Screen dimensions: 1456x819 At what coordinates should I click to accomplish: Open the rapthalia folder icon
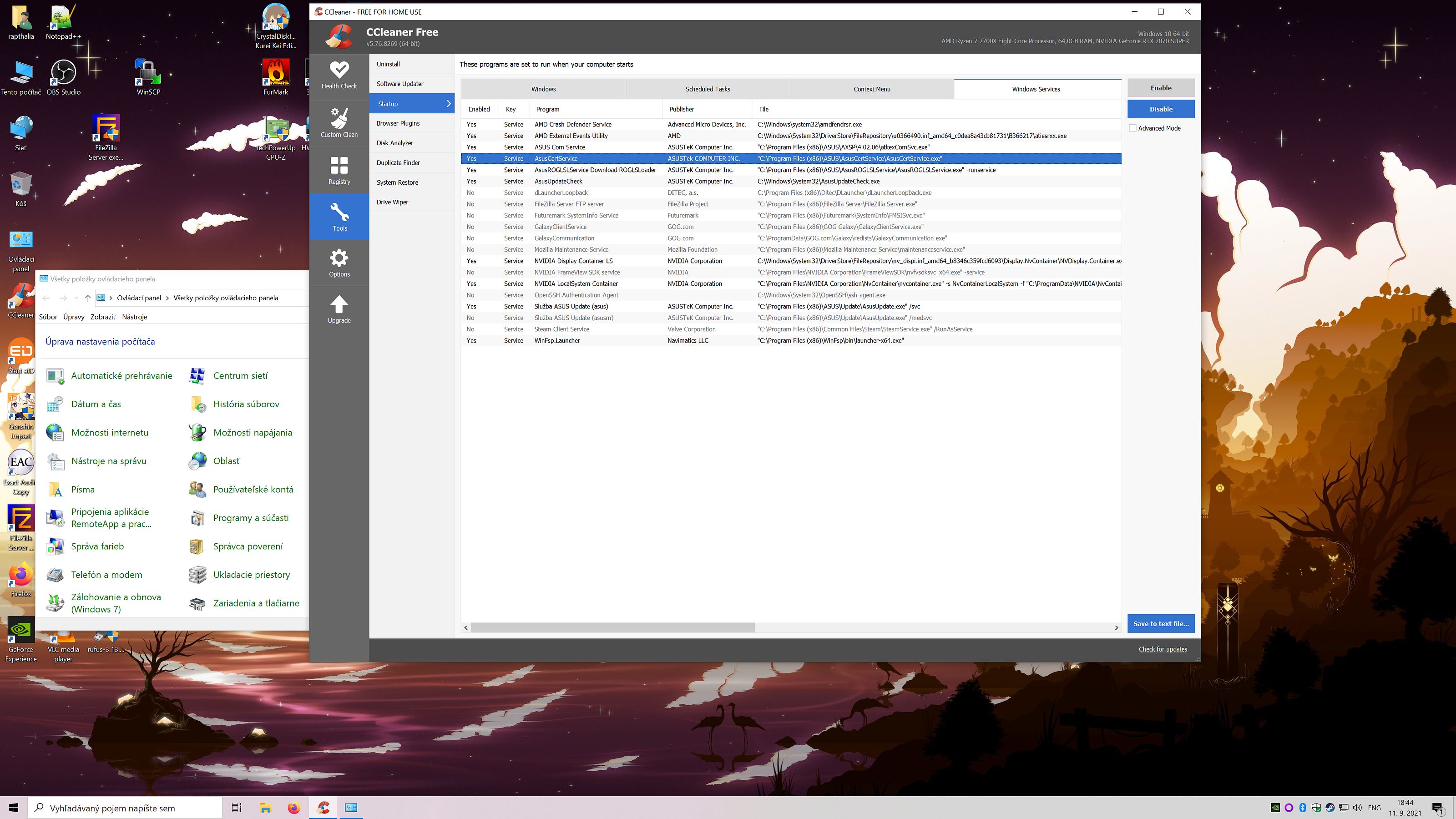pyautogui.click(x=21, y=23)
